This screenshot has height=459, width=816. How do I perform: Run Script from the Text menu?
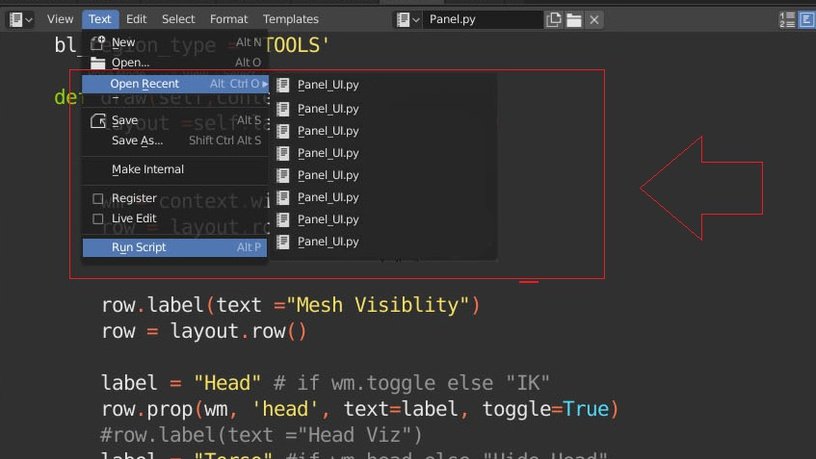(x=175, y=248)
